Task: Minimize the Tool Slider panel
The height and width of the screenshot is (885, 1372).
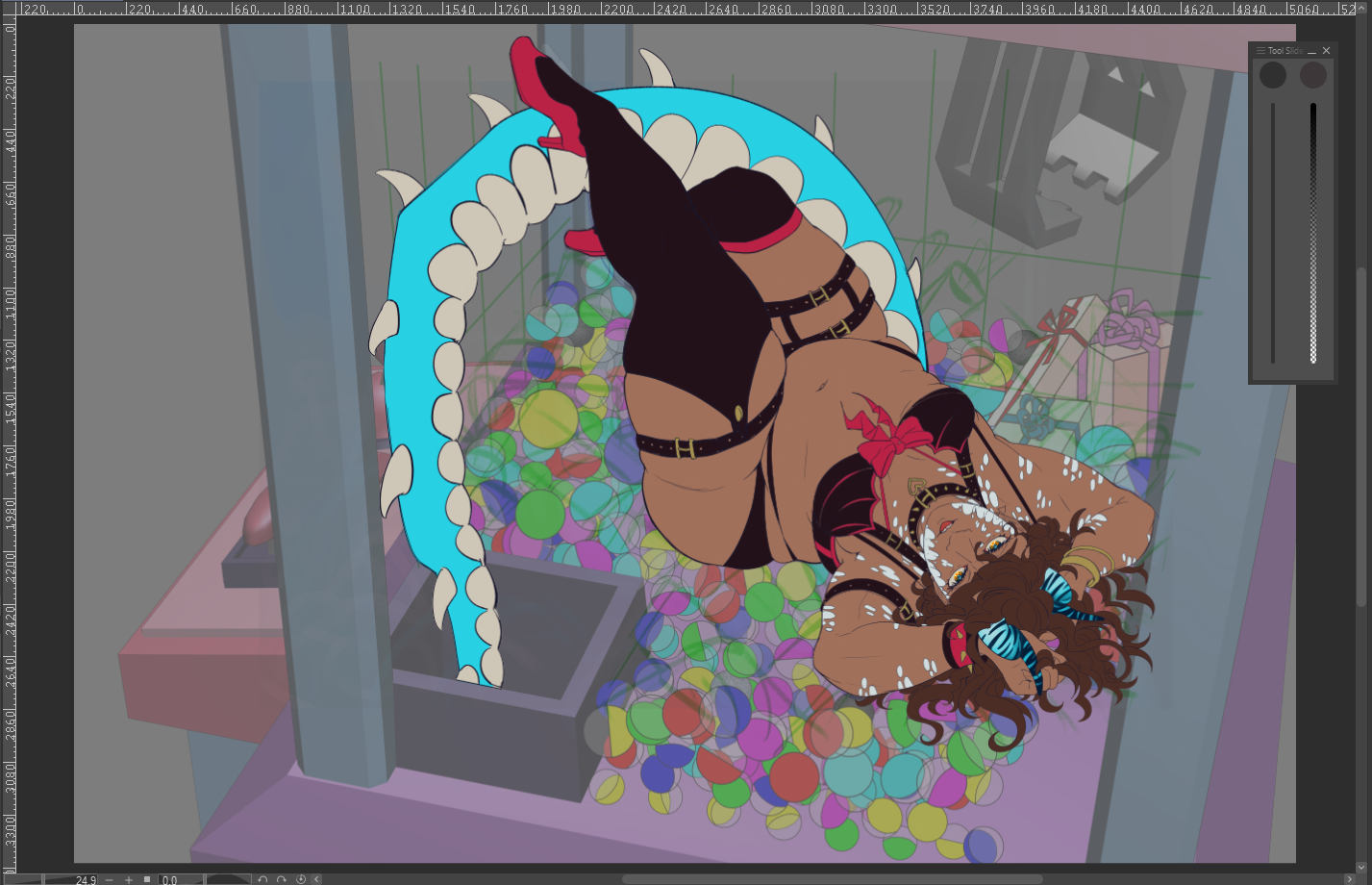Action: click(x=1311, y=51)
